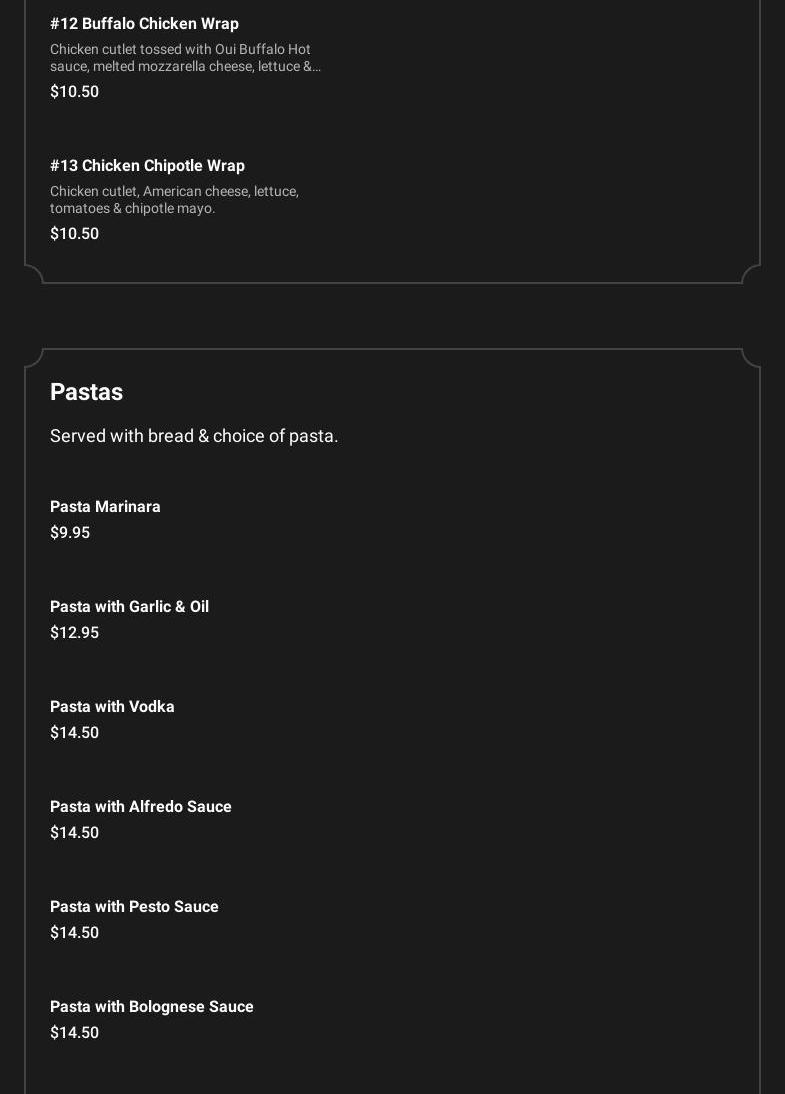Select Pasta with Pesto Sauce

[x=134, y=907]
